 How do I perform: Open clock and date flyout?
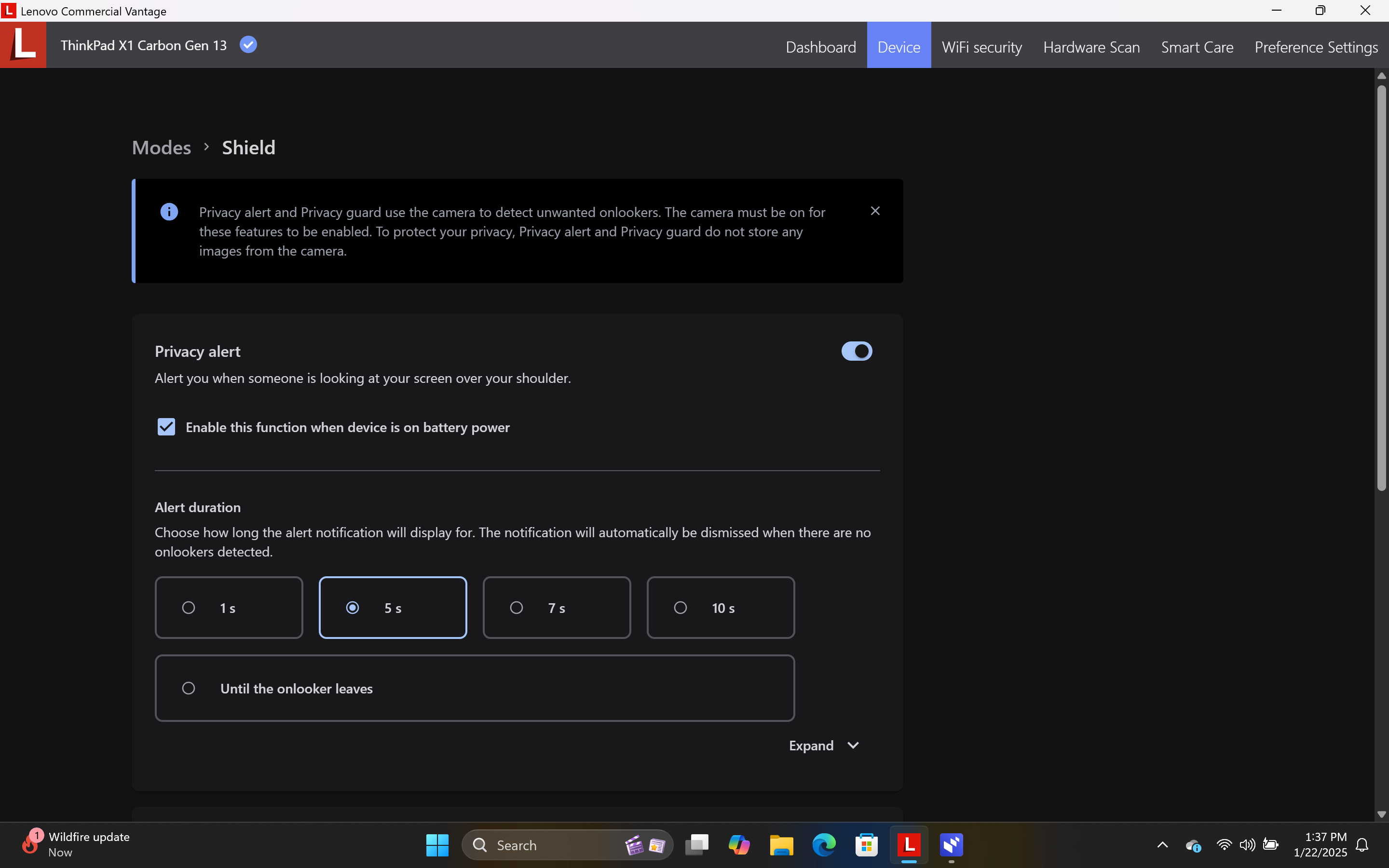(x=1320, y=844)
